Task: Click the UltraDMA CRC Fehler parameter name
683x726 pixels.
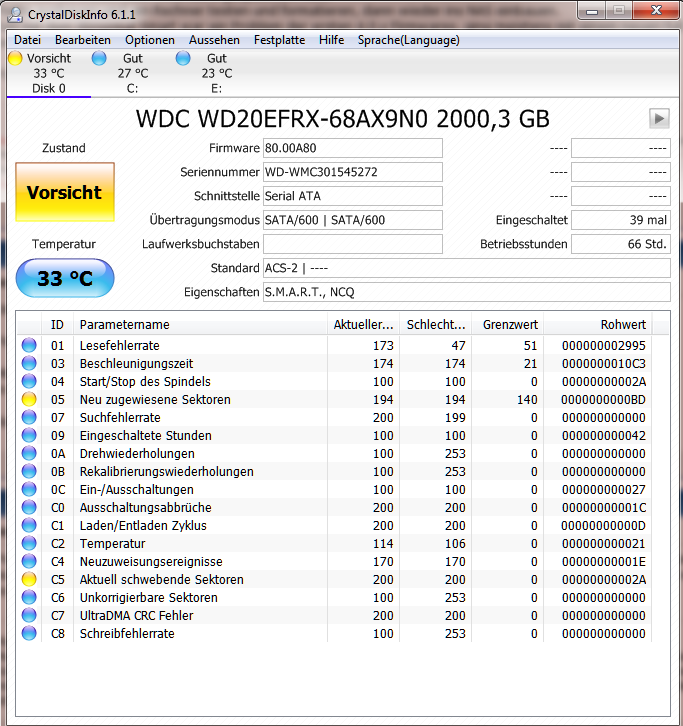Action: coord(137,616)
